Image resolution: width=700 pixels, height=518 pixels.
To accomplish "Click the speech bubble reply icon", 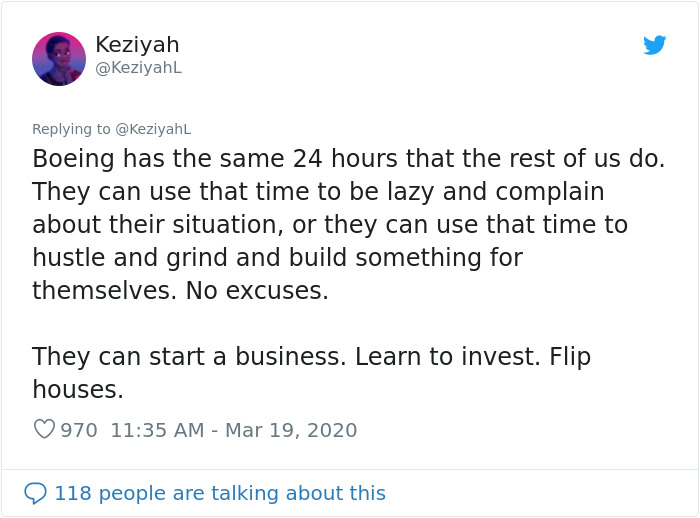I will coord(36,493).
